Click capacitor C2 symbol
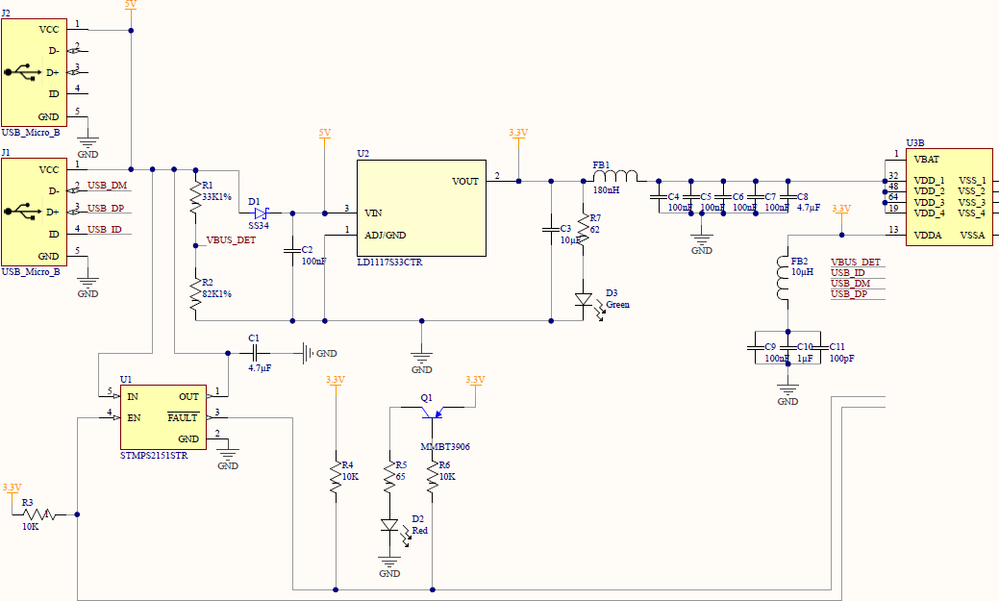This screenshot has height=601, width=999. tap(292, 250)
